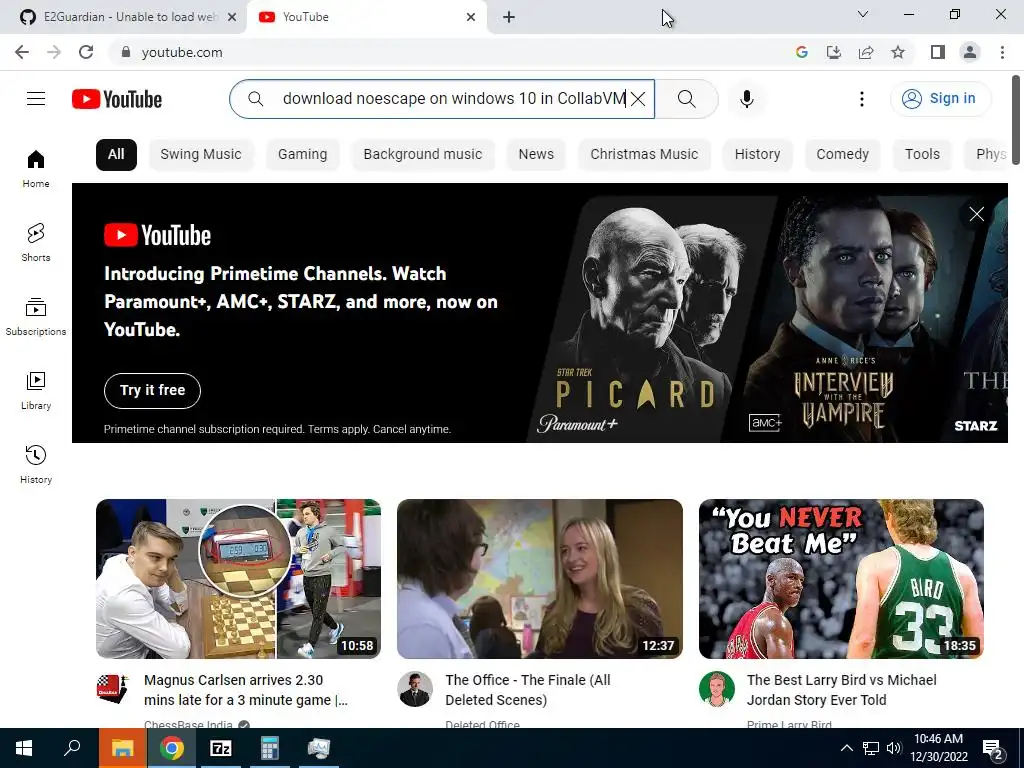1024x768 pixels.
Task: Toggle Chrome side panel
Action: coord(937,52)
